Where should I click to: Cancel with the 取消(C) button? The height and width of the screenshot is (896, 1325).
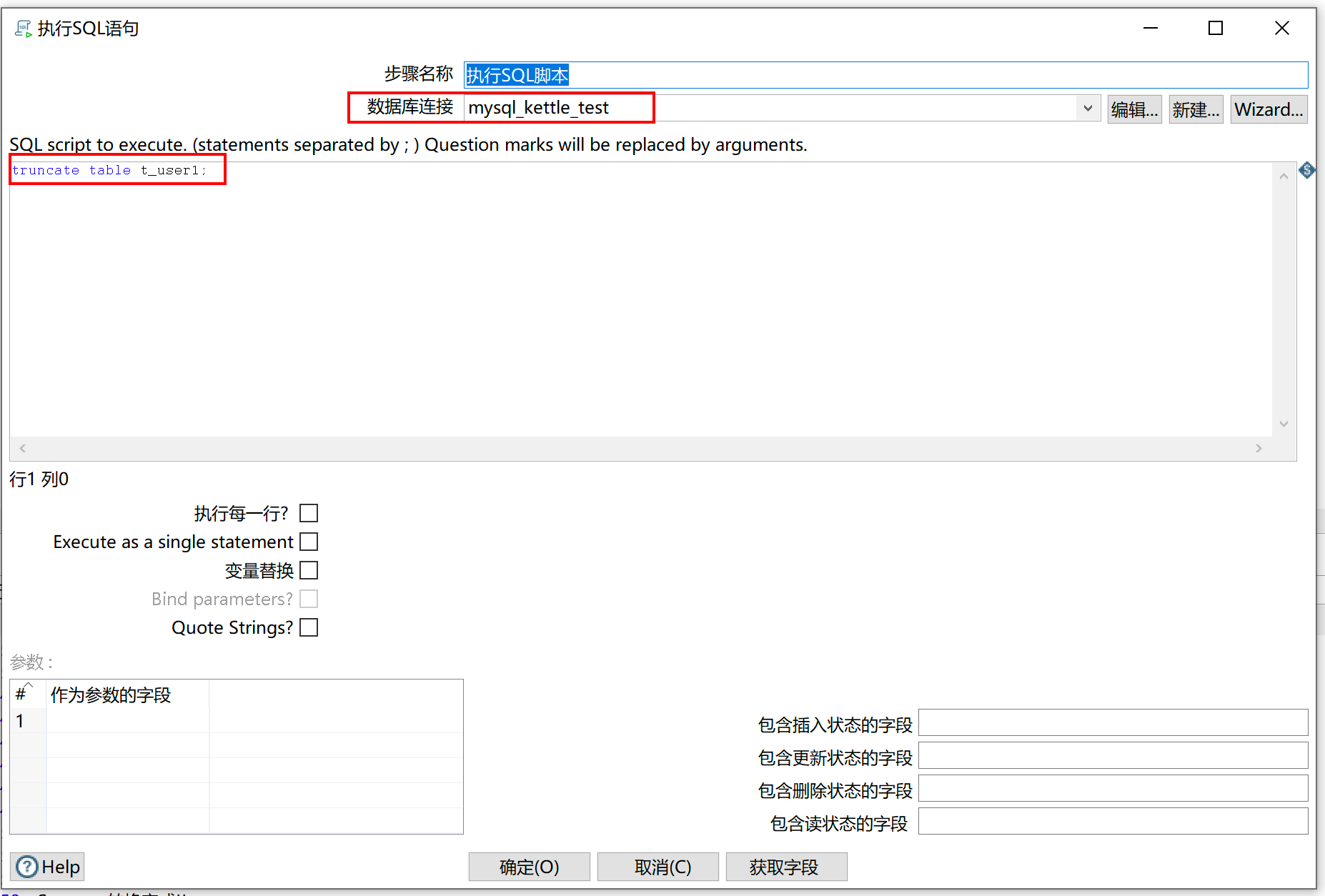pyautogui.click(x=658, y=867)
